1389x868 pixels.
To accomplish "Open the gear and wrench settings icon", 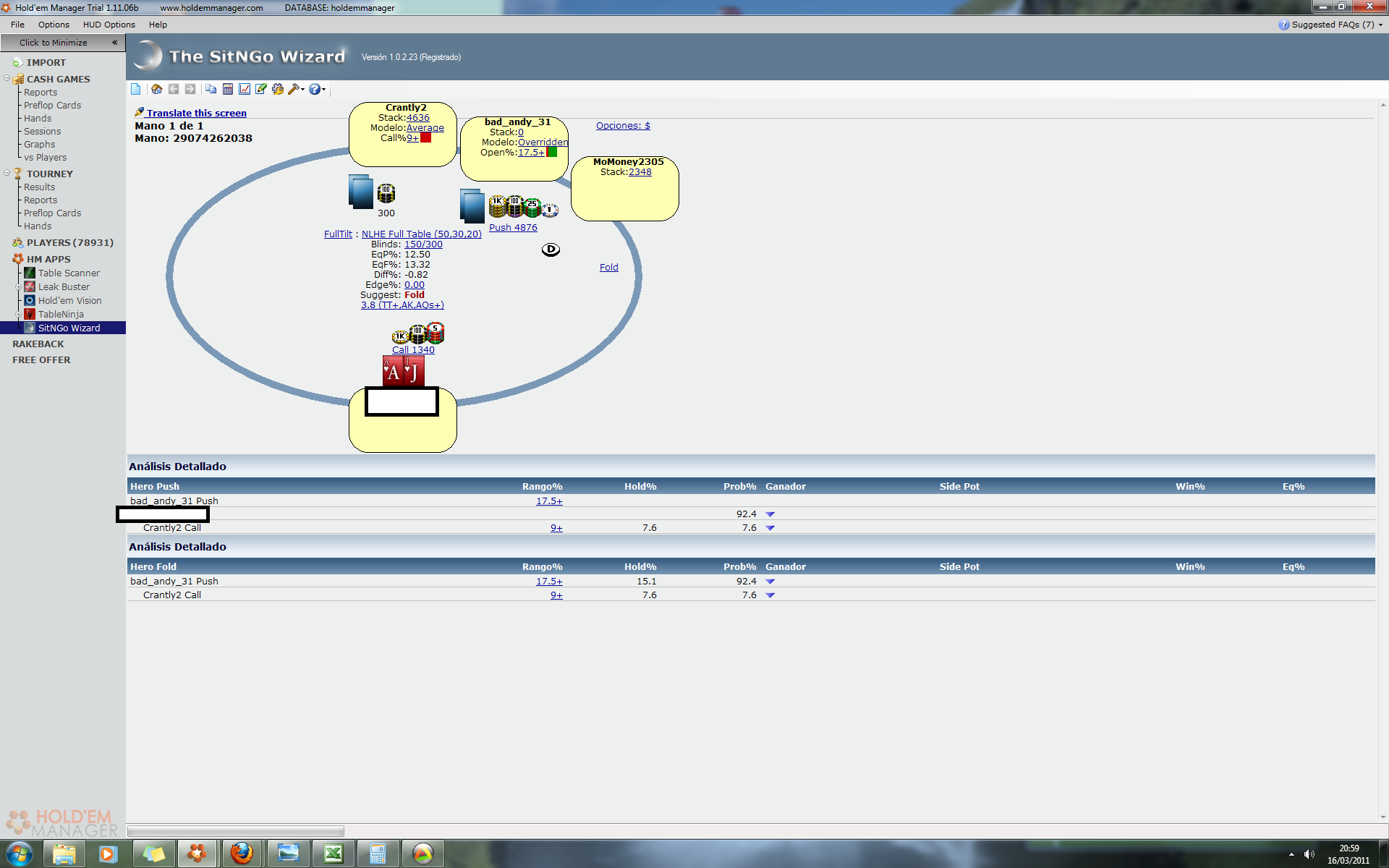I will (x=278, y=89).
